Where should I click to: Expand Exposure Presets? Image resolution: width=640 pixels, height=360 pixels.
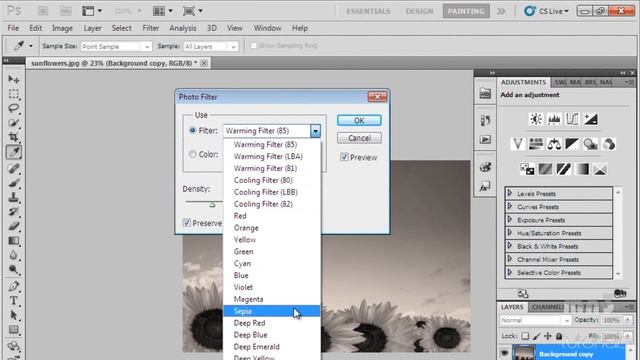click(509, 219)
